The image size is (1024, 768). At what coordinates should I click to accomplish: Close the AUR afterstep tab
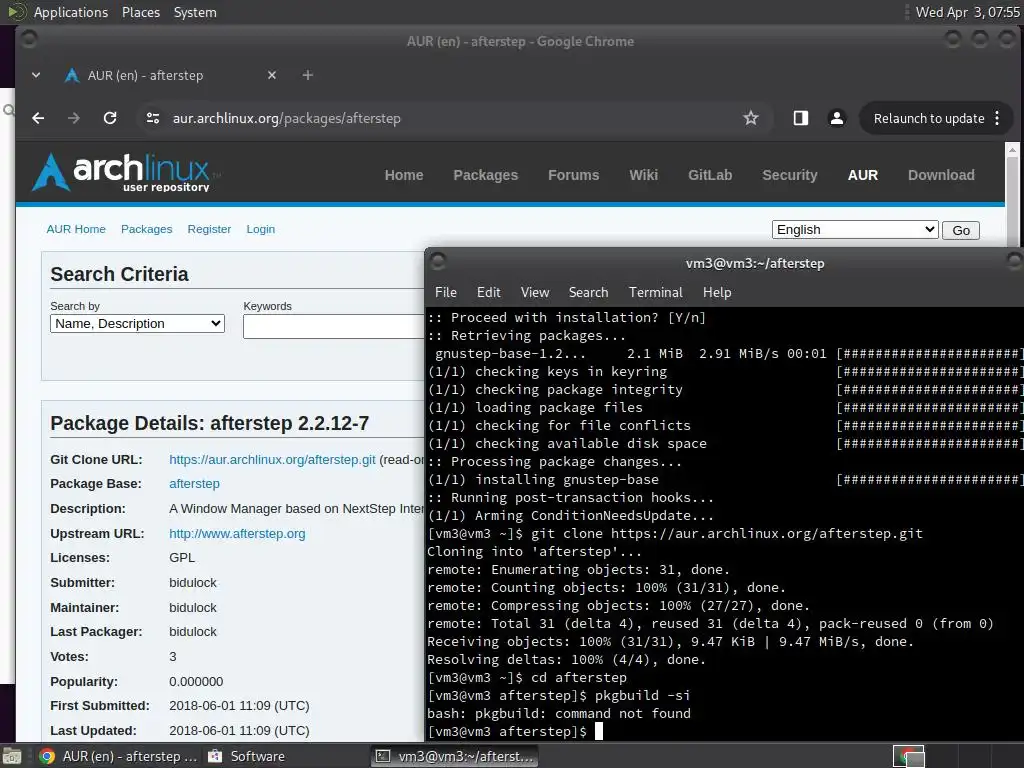tap(272, 75)
